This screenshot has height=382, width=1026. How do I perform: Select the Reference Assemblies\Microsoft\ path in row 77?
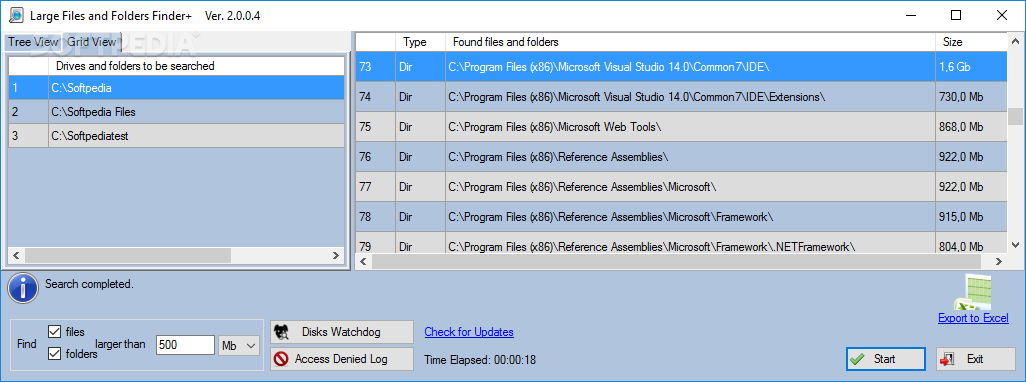point(690,187)
